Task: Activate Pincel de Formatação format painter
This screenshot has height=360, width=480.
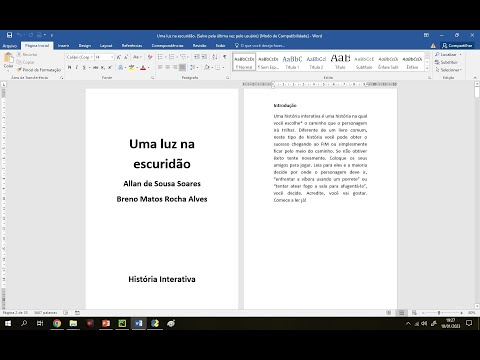Action: [x=39, y=70]
